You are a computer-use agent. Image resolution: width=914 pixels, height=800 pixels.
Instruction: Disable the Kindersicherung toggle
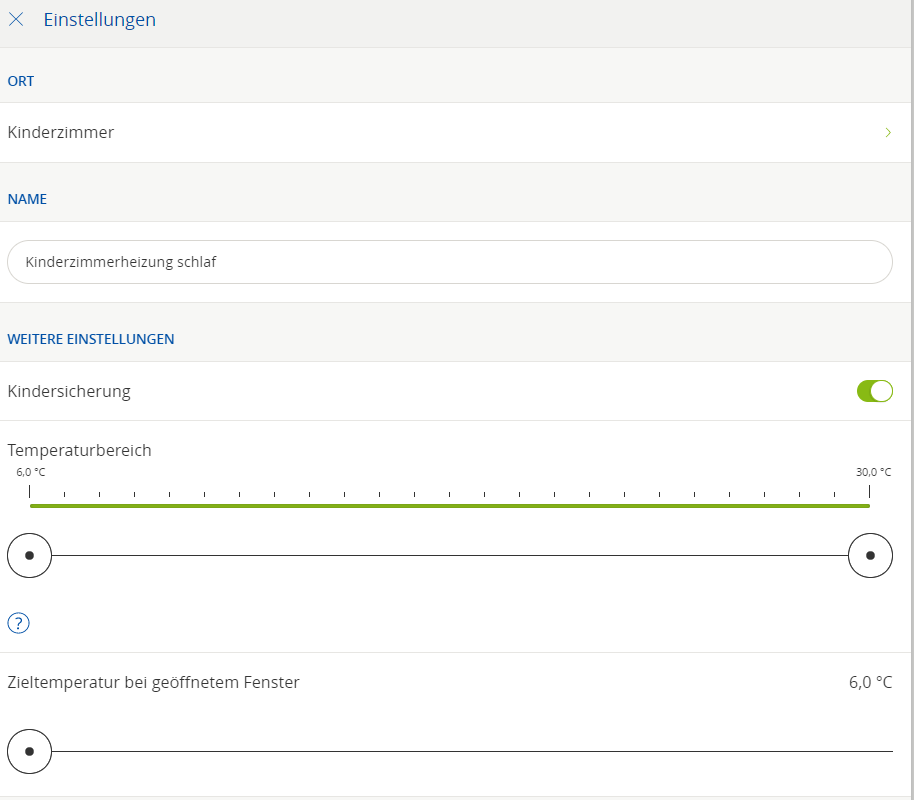click(x=874, y=391)
